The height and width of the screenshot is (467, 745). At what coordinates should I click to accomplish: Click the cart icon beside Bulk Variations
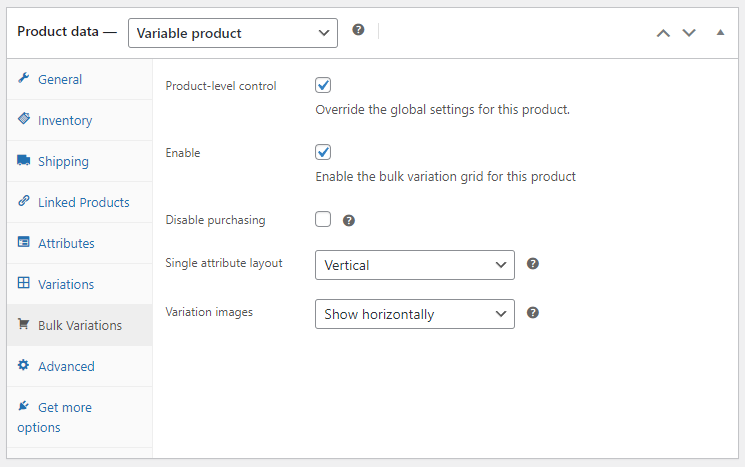pyautogui.click(x=24, y=324)
